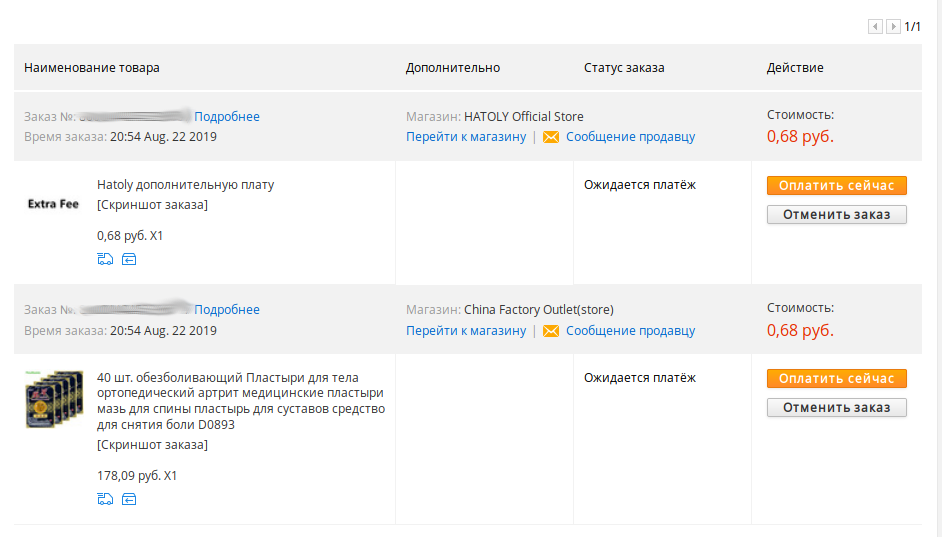Open the pain-relief plasters product thumbnail
Screen dimensions: 942x537
tap(54, 399)
